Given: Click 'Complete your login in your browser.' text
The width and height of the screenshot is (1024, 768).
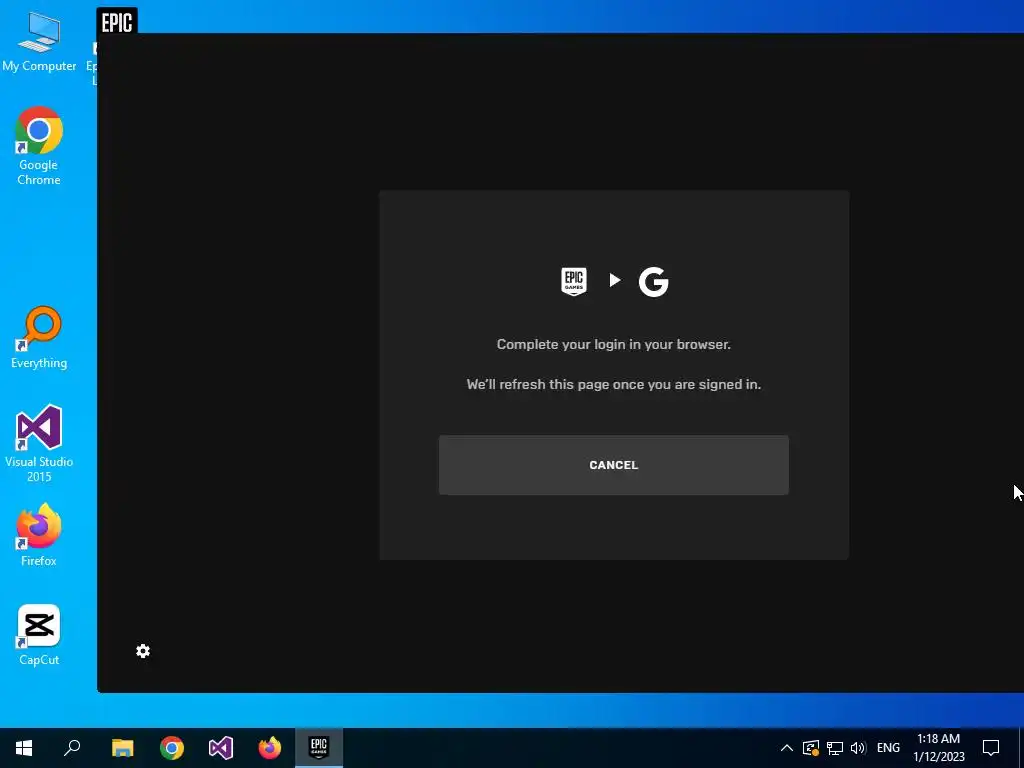Looking at the screenshot, I should (613, 344).
